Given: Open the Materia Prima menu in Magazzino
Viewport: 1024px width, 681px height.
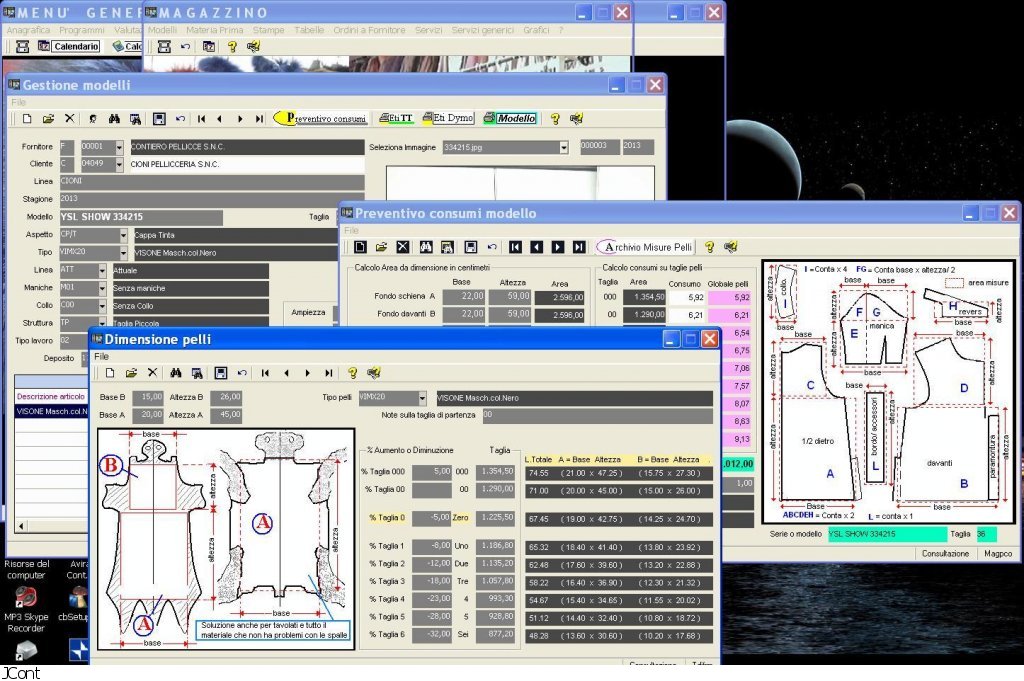Looking at the screenshot, I should coord(214,30).
